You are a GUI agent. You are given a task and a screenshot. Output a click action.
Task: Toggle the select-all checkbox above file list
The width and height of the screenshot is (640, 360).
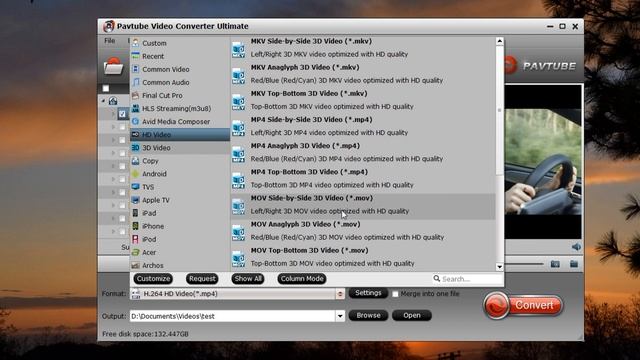pos(106,88)
